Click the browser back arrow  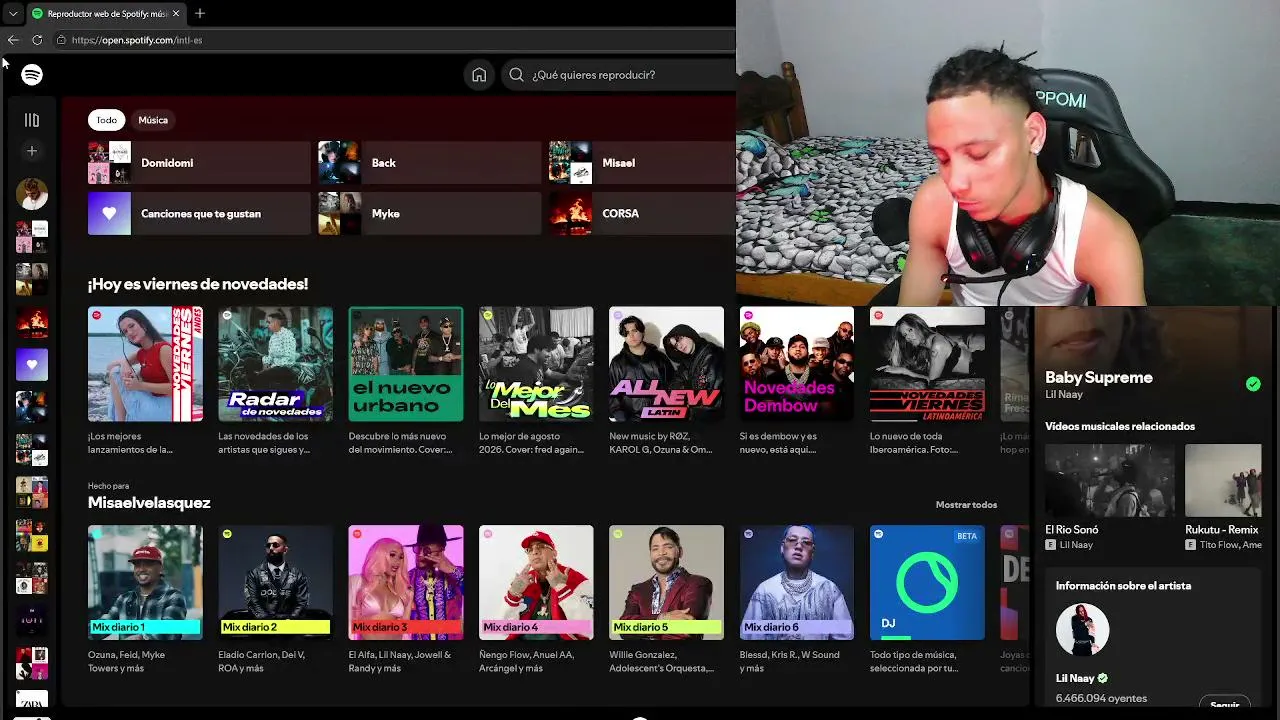pos(13,40)
